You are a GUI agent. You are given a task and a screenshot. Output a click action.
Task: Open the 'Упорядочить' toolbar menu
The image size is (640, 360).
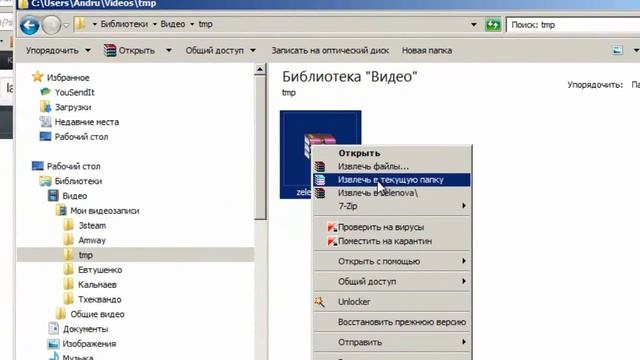click(x=58, y=51)
